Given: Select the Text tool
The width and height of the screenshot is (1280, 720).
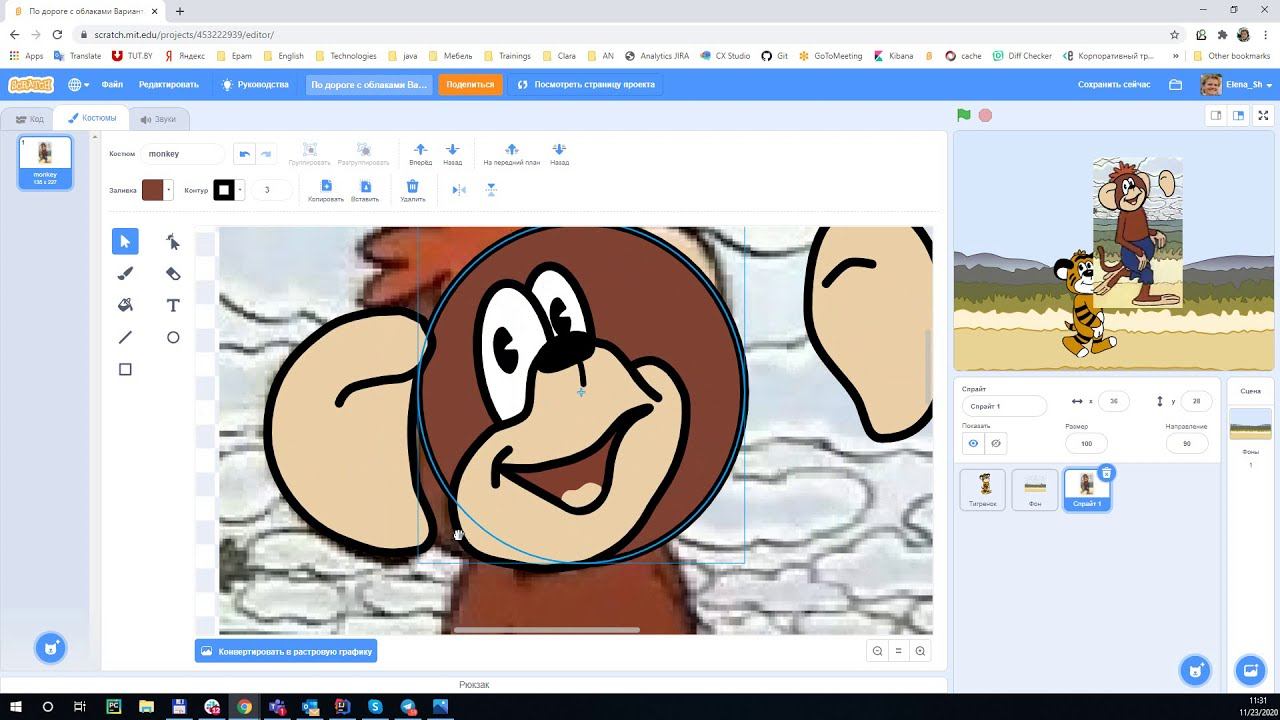Looking at the screenshot, I should tap(173, 305).
